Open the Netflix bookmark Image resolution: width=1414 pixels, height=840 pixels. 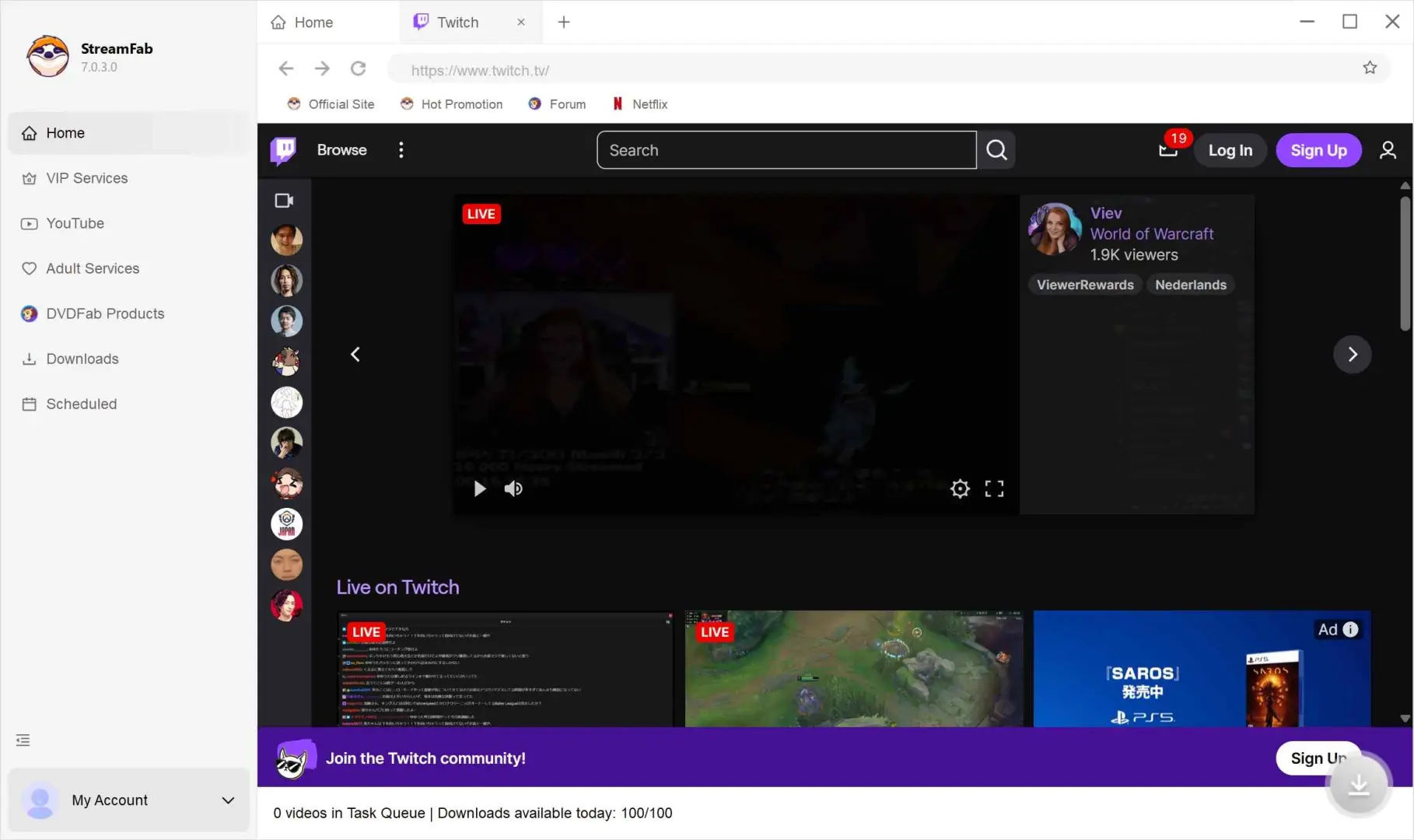click(639, 104)
